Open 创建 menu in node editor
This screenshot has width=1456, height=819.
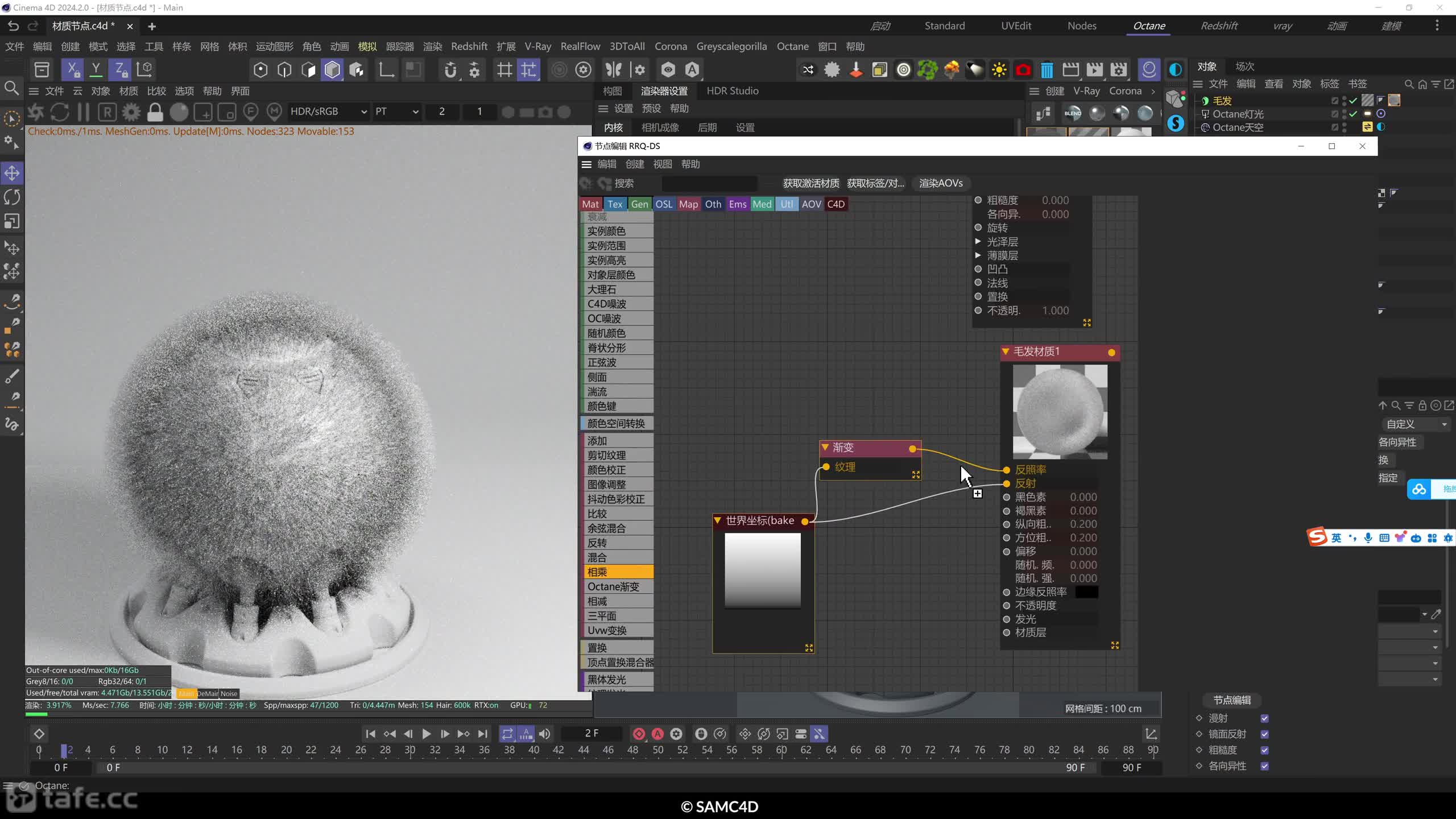point(635,164)
